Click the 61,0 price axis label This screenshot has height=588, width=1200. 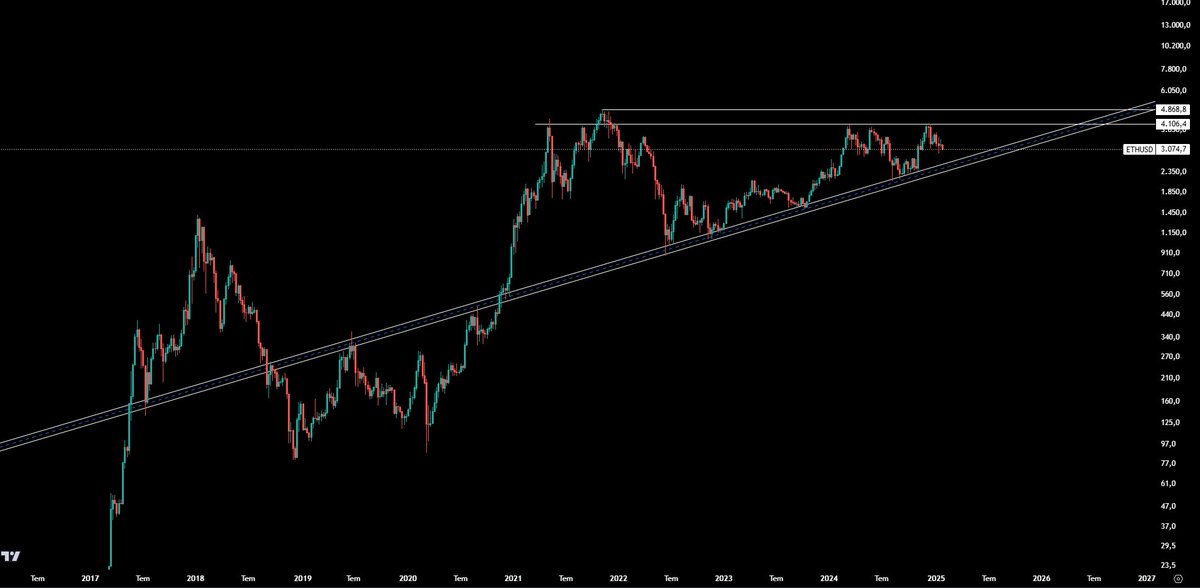pyautogui.click(x=1169, y=484)
